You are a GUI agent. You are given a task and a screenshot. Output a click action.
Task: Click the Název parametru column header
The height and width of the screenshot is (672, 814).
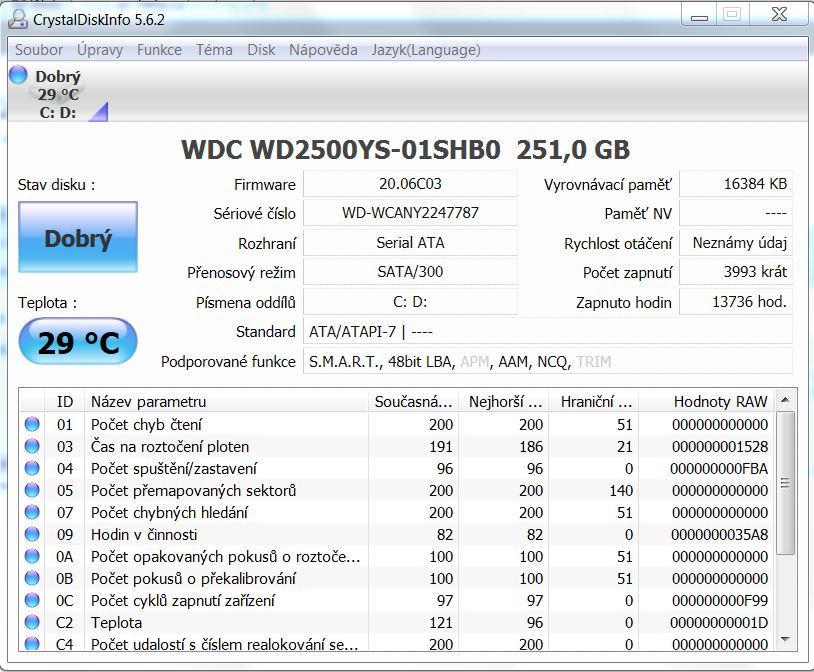pyautogui.click(x=226, y=401)
